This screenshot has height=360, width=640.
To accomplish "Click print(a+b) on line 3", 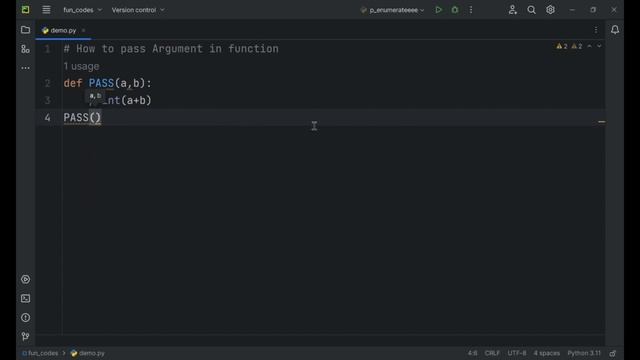I will point(120,100).
